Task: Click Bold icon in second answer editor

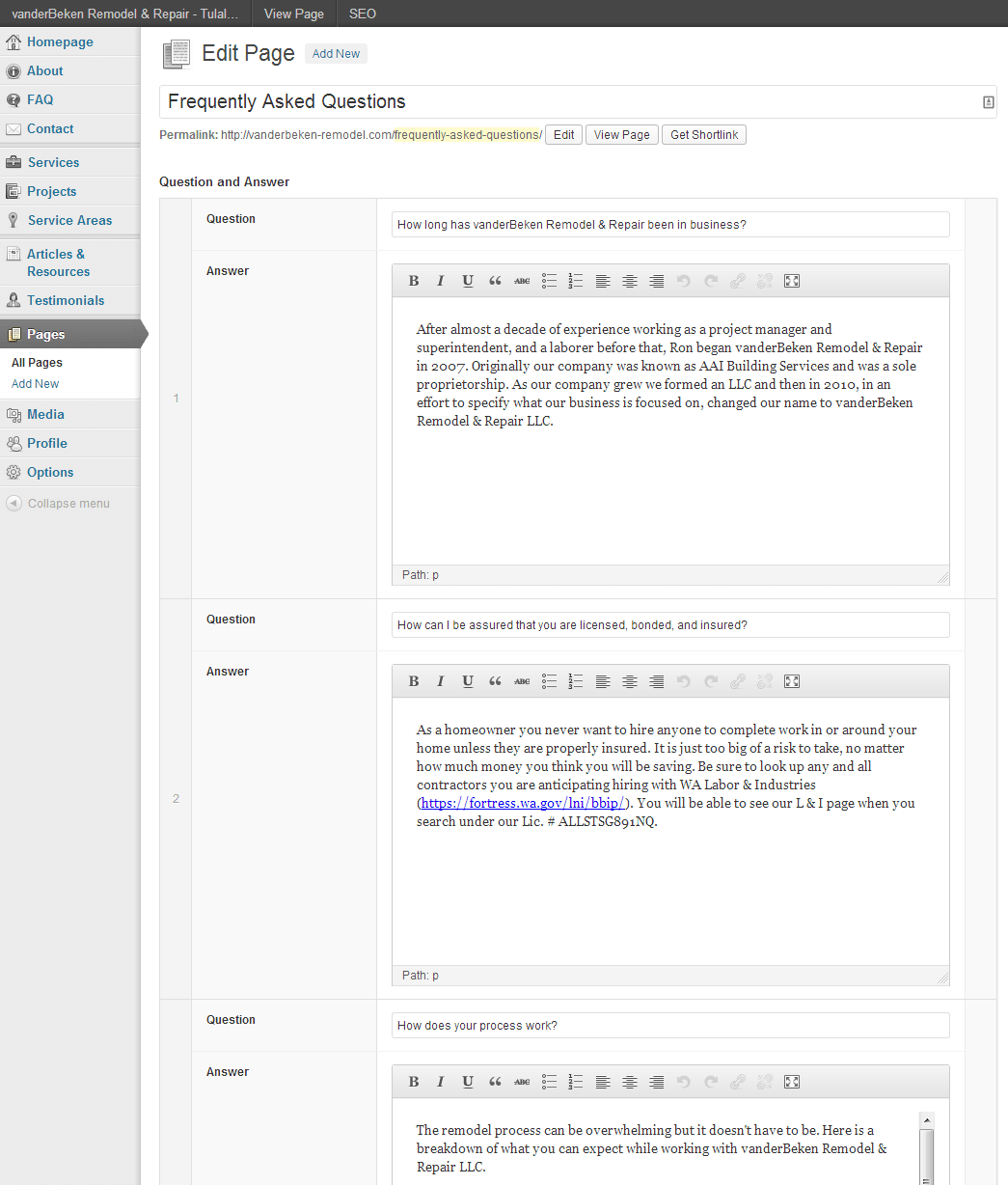Action: tap(414, 681)
